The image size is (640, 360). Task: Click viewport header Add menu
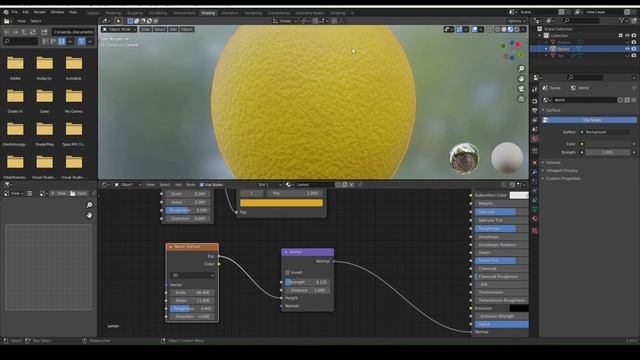click(x=173, y=29)
